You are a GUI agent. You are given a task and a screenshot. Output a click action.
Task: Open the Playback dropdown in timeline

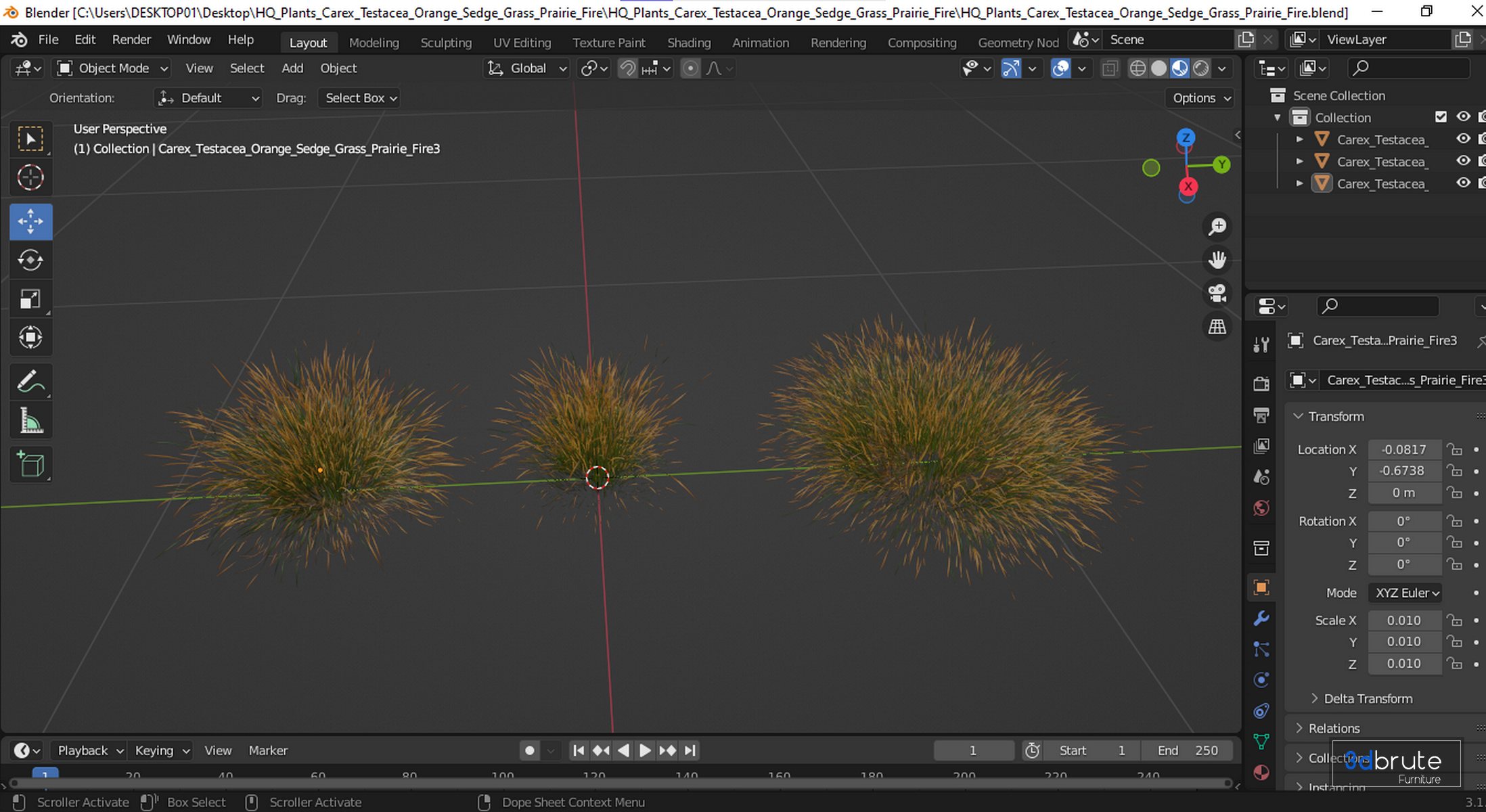pos(89,750)
